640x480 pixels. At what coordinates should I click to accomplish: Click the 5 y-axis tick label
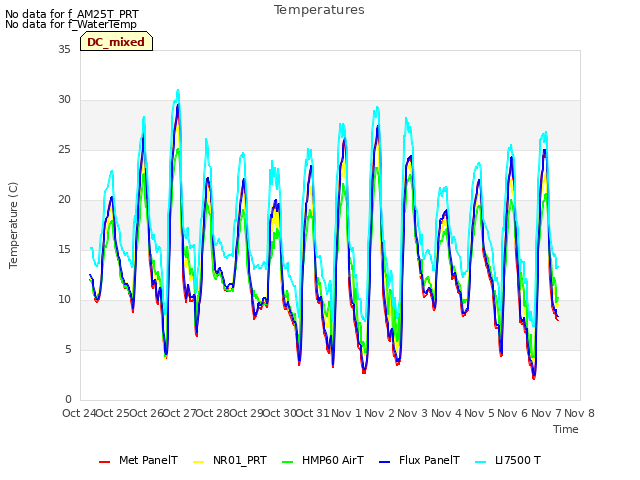click(x=68, y=349)
